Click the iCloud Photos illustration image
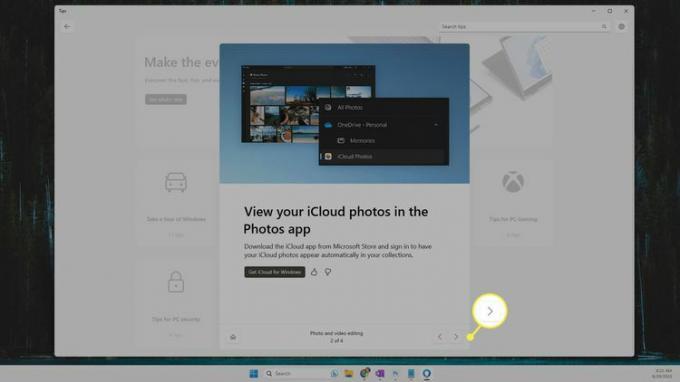 click(344, 113)
